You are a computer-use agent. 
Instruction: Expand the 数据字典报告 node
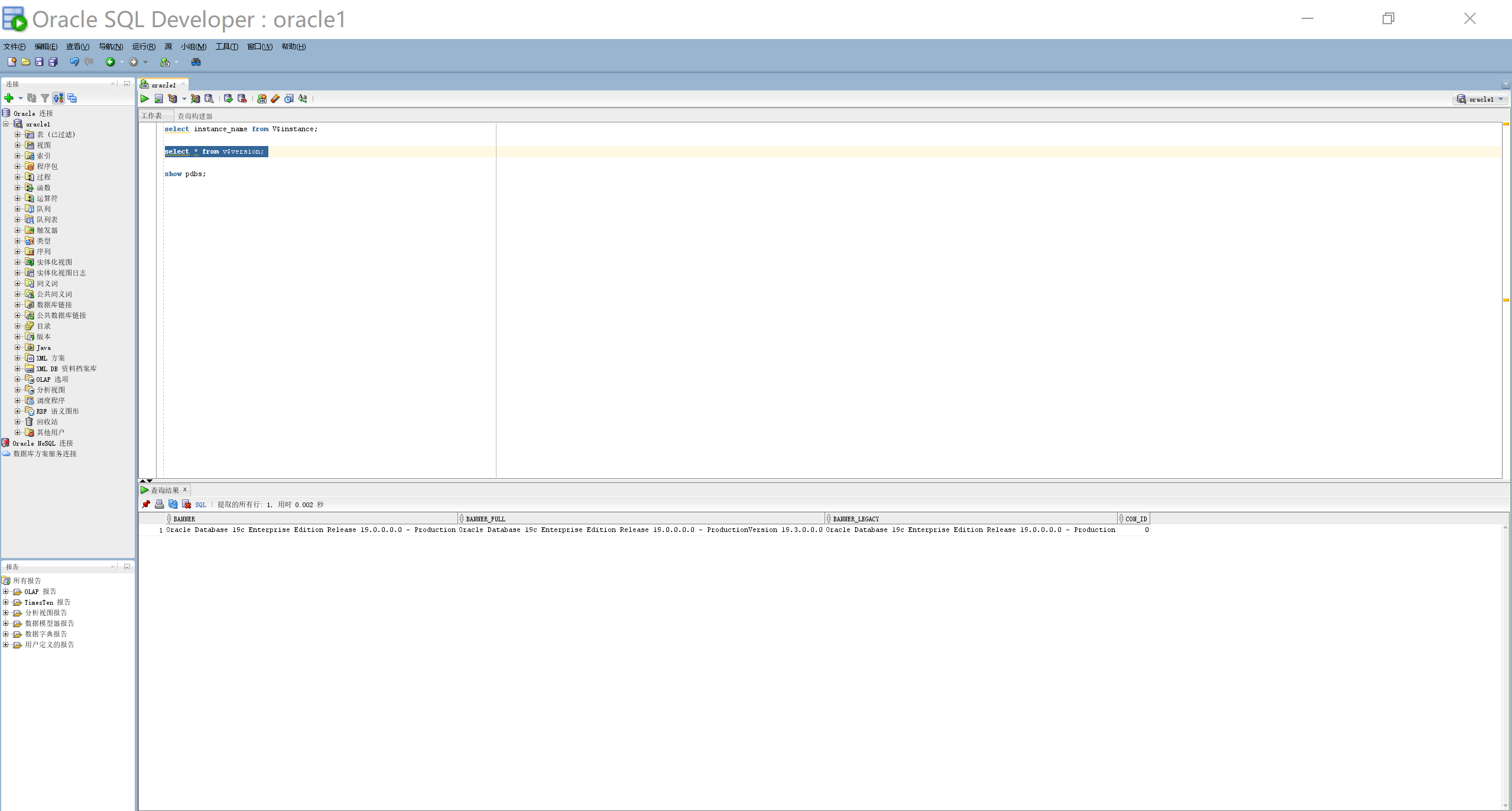click(6, 634)
